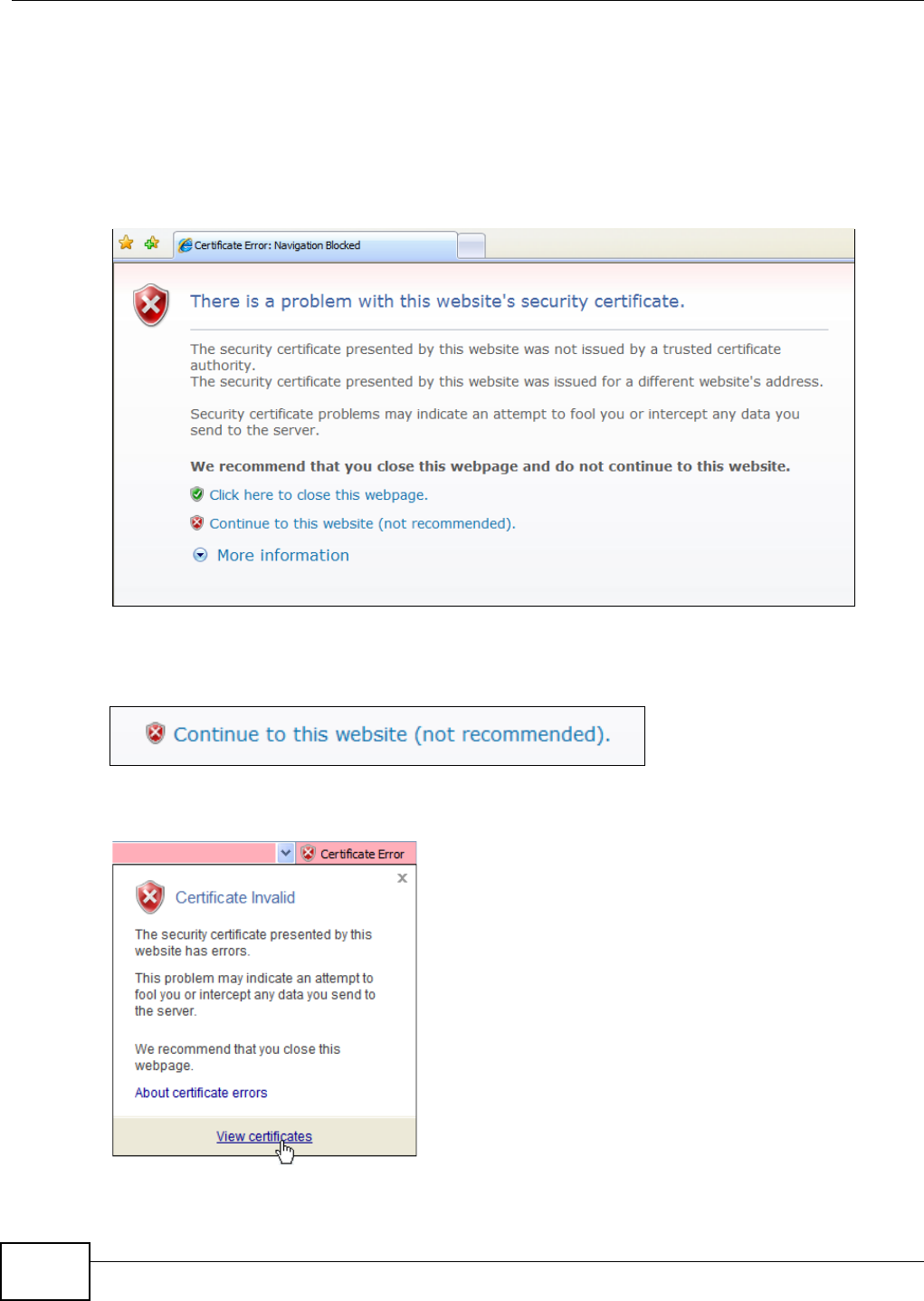This screenshot has height=1301, width=924.
Task: Click the green shield close-webpage icon
Action: tap(197, 494)
